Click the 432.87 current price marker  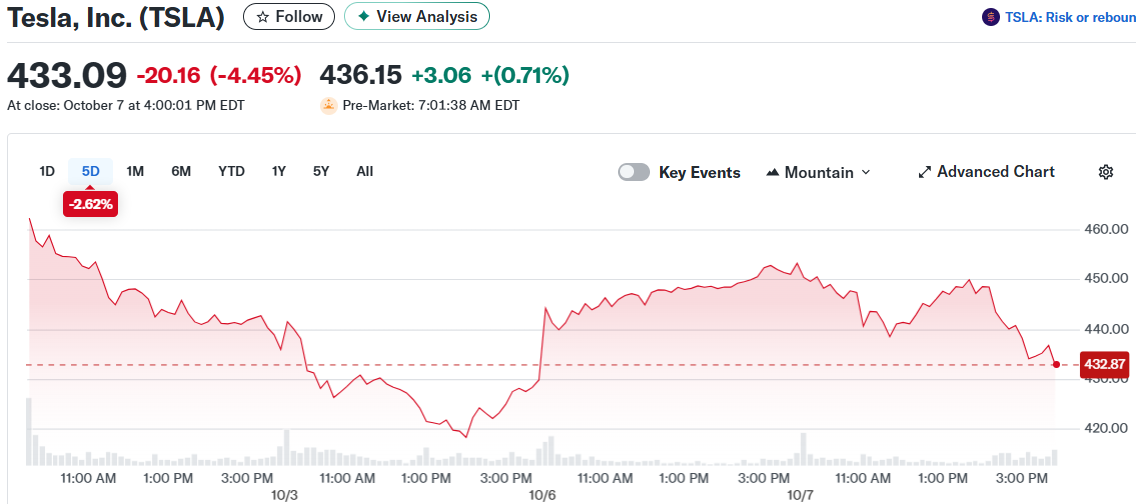[1105, 364]
